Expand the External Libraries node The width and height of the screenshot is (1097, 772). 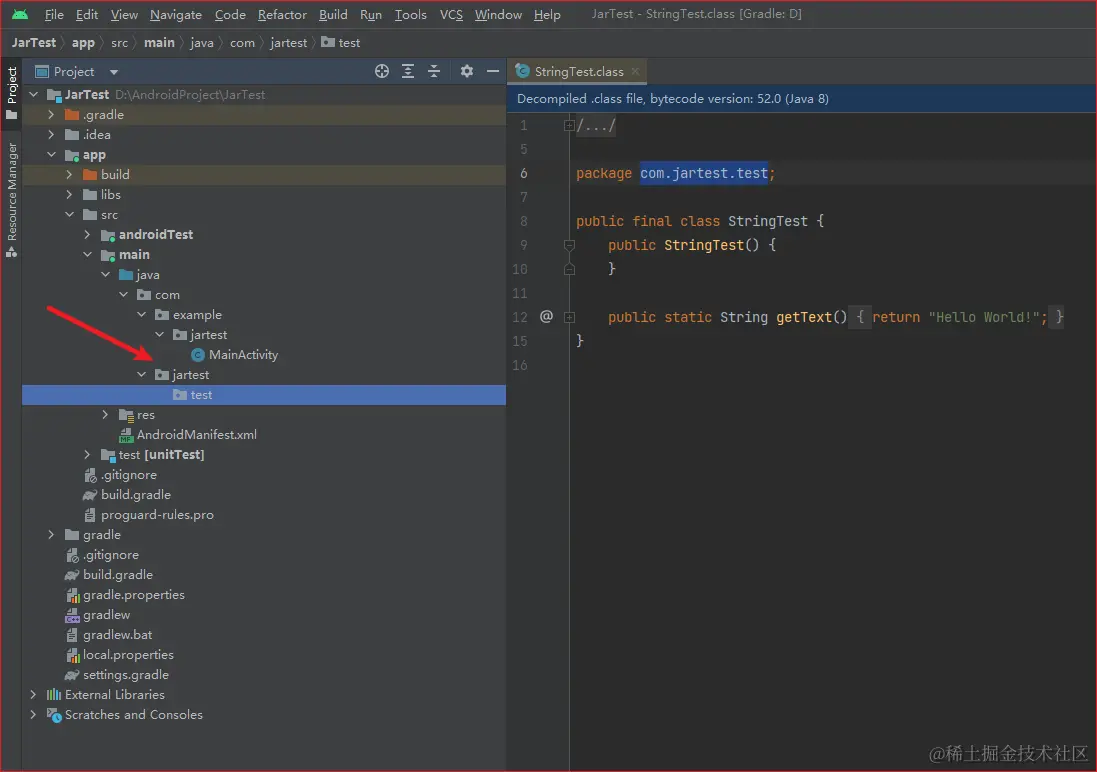pyautogui.click(x=33, y=695)
